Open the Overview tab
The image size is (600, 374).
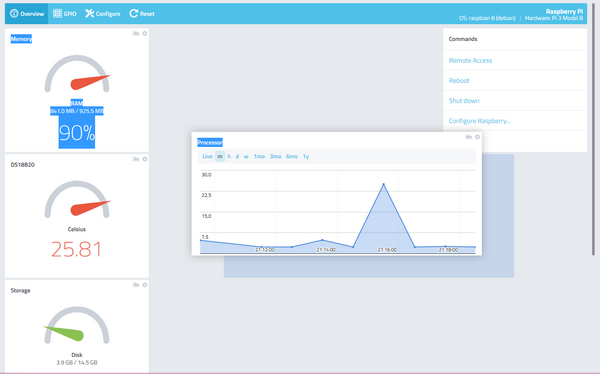27,14
